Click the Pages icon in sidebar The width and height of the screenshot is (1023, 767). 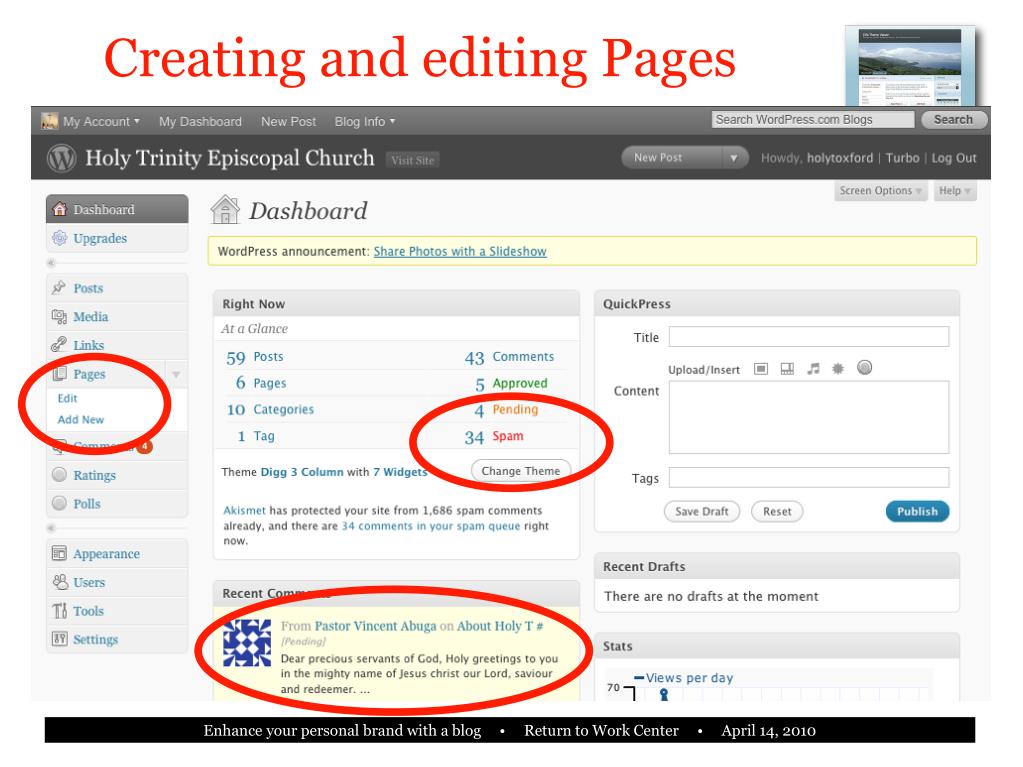pos(59,374)
